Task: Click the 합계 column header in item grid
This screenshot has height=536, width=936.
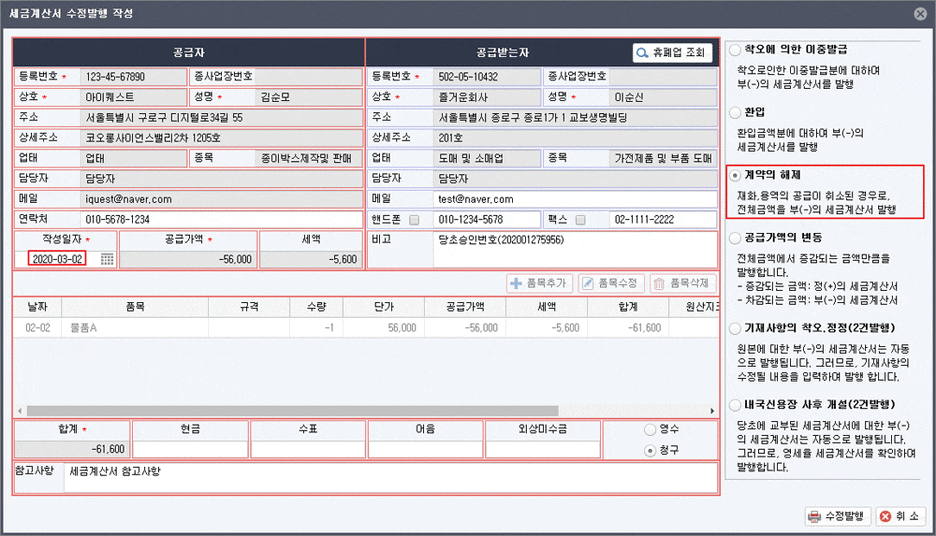Action: tap(628, 307)
